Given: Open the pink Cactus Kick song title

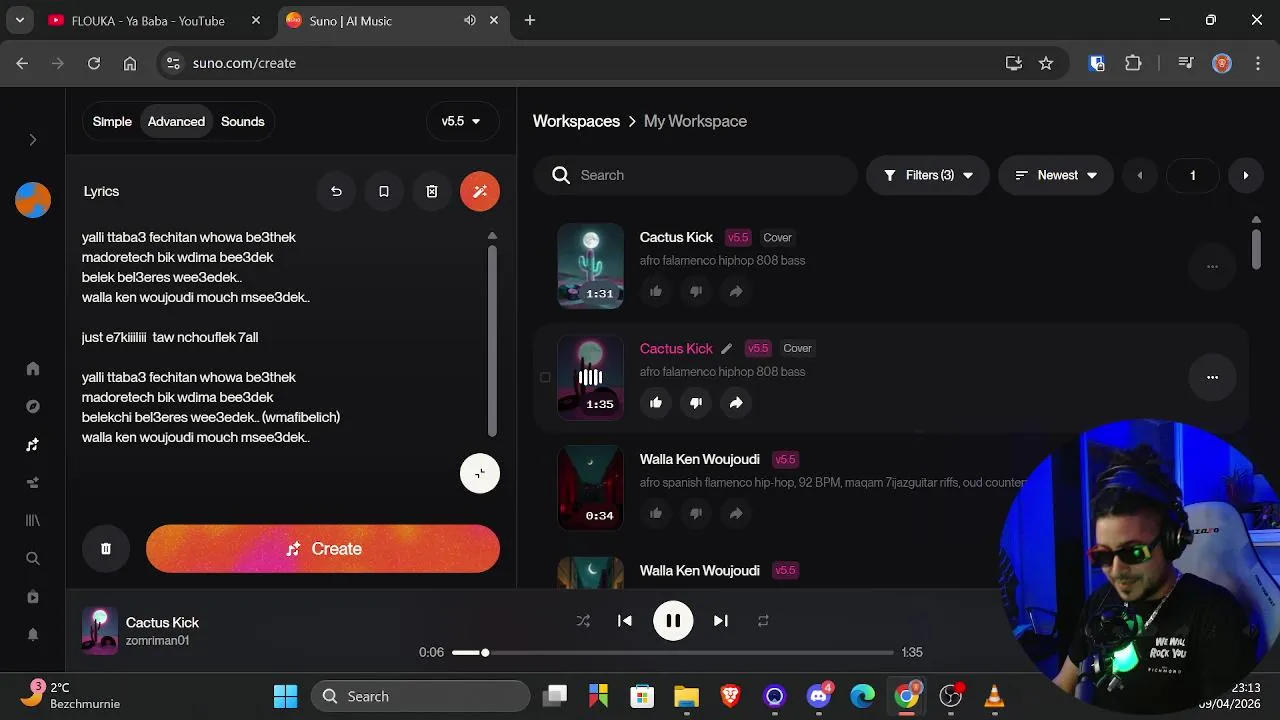Looking at the screenshot, I should tap(676, 349).
